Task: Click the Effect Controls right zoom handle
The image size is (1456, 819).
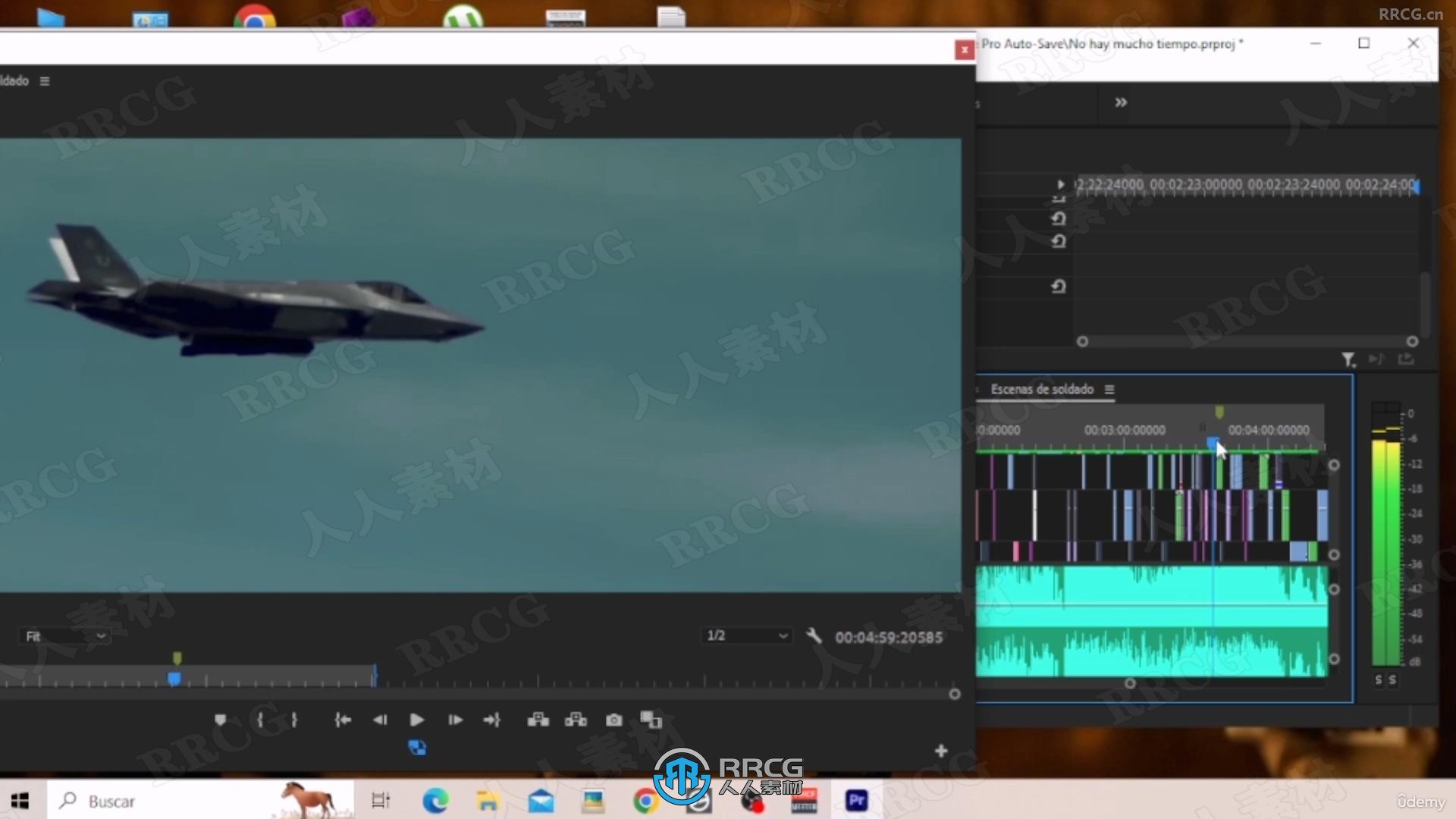Action: coord(1412,341)
